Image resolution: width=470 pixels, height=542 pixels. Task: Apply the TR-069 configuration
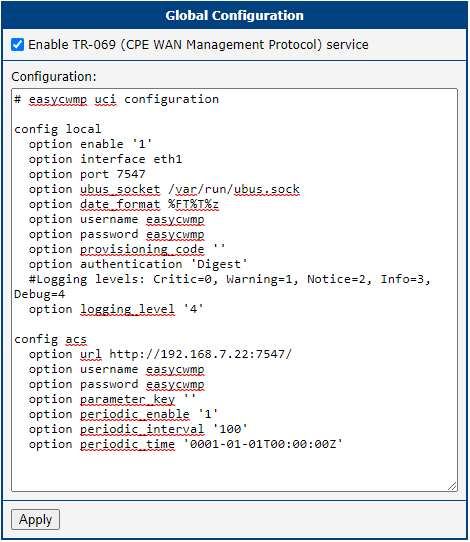[x=35, y=519]
